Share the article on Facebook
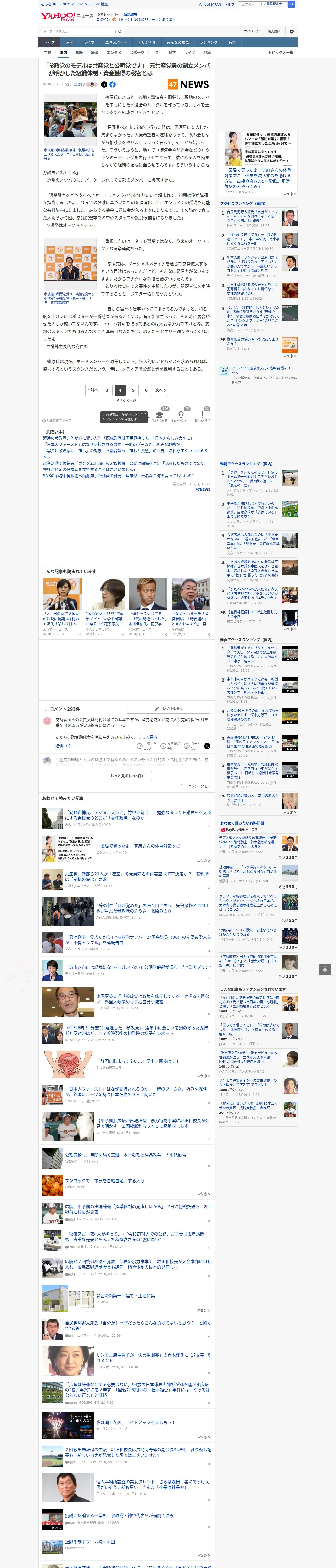The image size is (336, 1568). (x=112, y=85)
